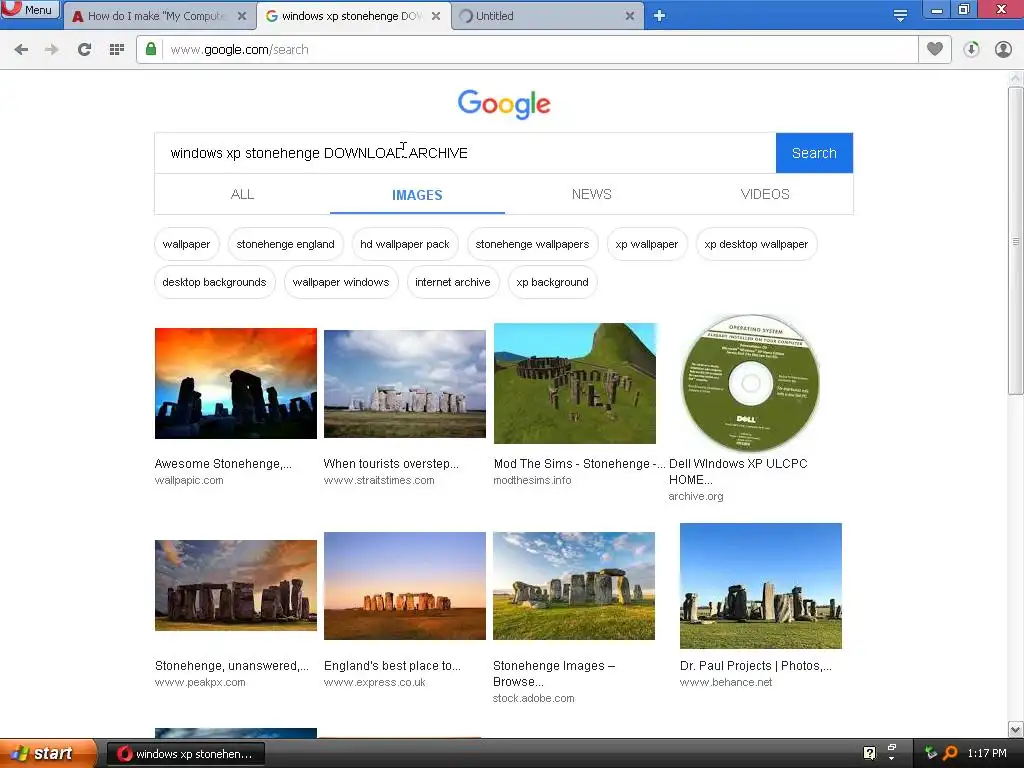Filter by the "desktop backgrounds" chip
The height and width of the screenshot is (768, 1024).
coord(214,282)
